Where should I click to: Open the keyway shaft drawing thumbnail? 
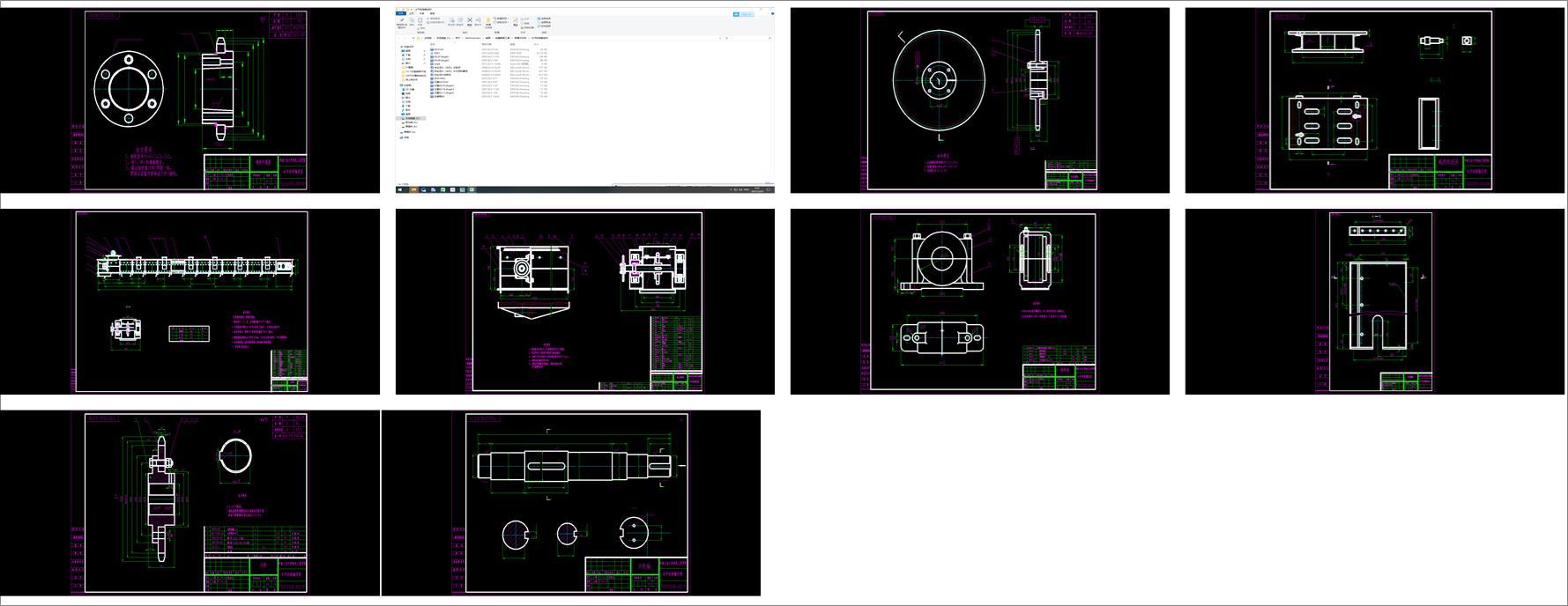[571, 503]
